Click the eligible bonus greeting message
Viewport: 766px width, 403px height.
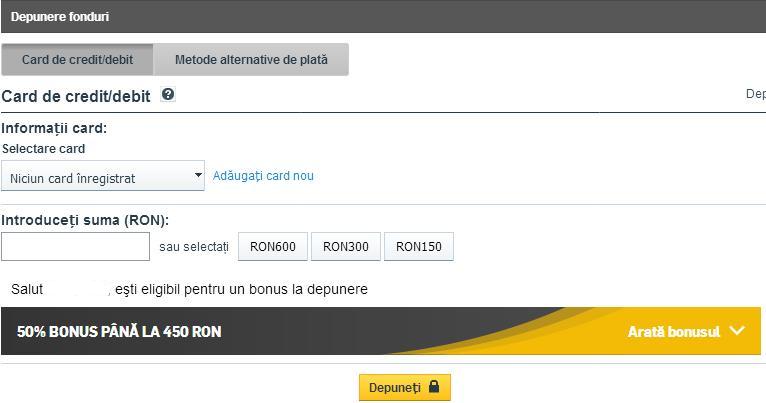tap(190, 289)
